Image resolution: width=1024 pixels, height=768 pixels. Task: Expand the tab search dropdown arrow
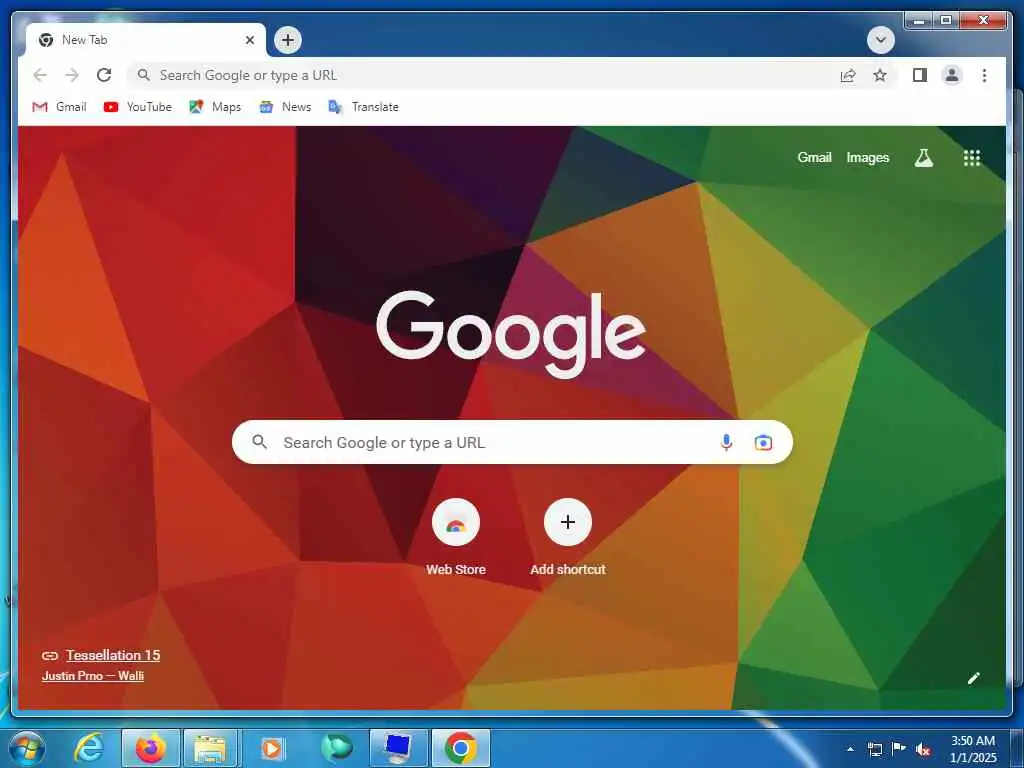click(880, 40)
